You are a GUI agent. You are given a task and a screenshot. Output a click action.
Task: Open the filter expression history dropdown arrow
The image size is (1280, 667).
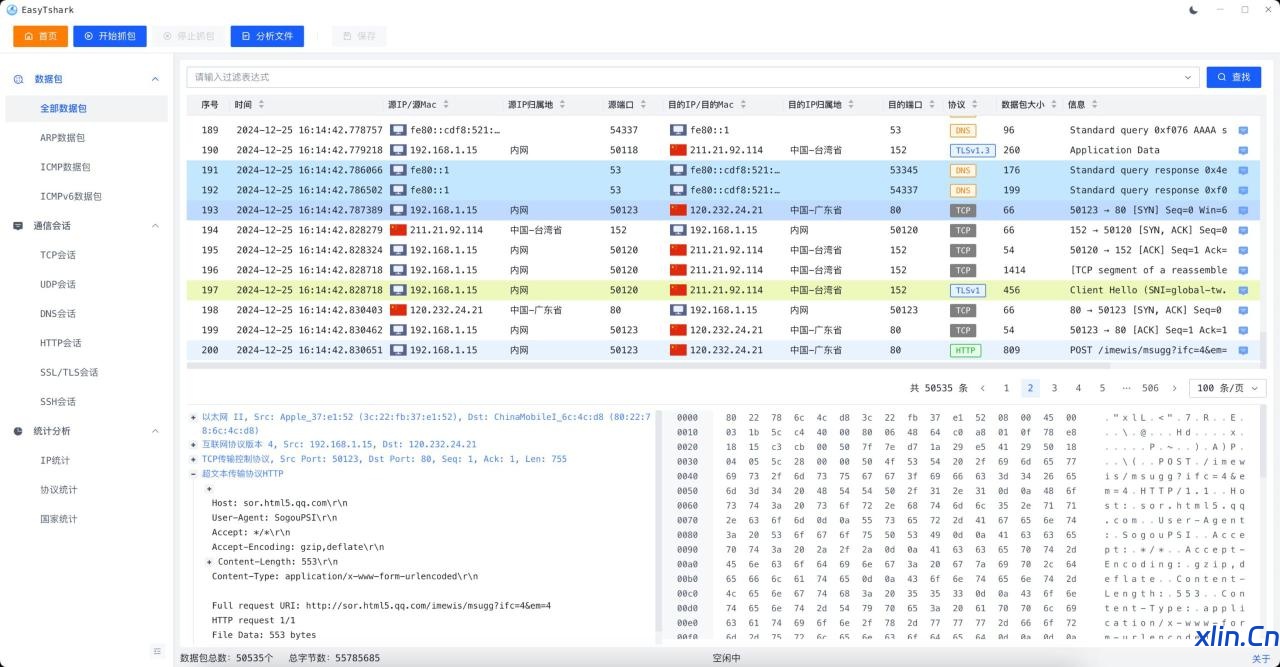tap(1188, 77)
